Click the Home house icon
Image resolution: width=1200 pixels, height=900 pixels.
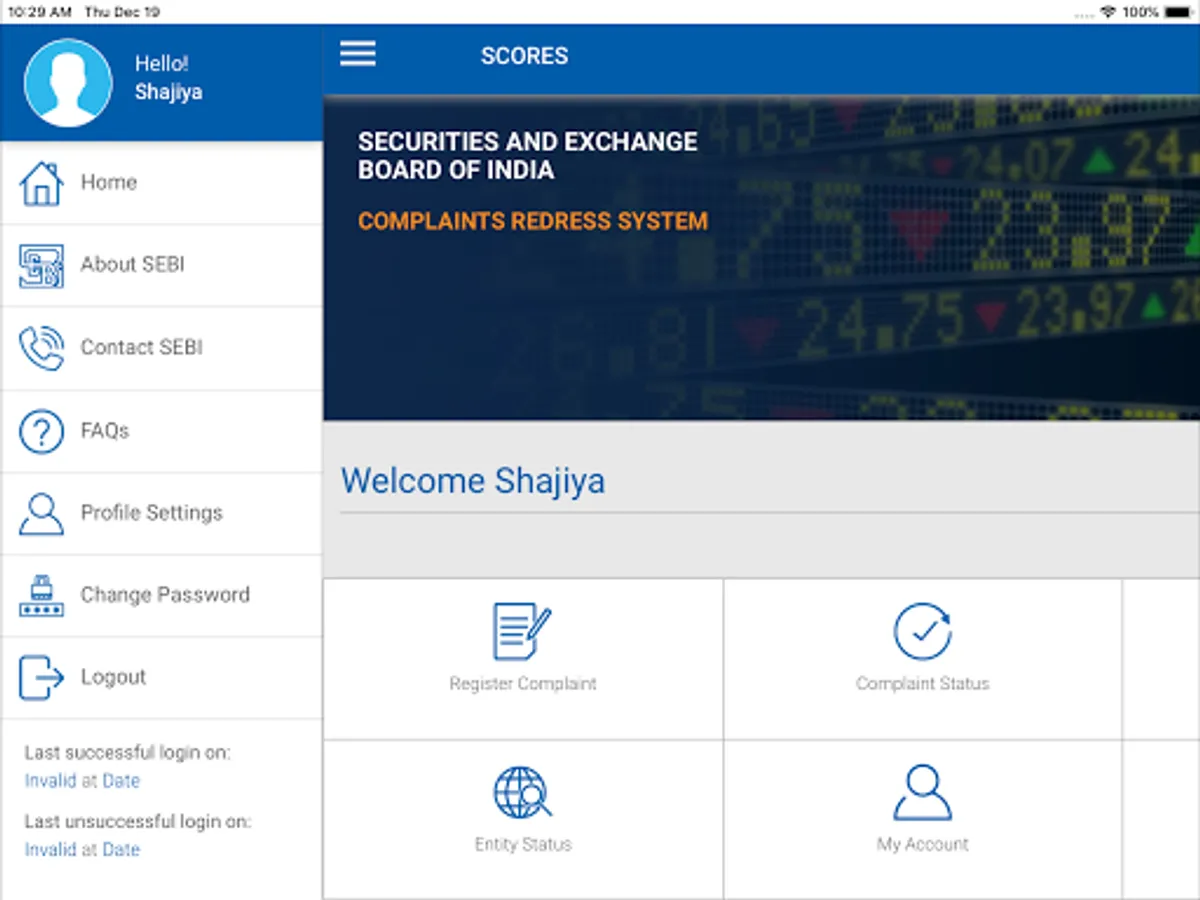tap(41, 183)
